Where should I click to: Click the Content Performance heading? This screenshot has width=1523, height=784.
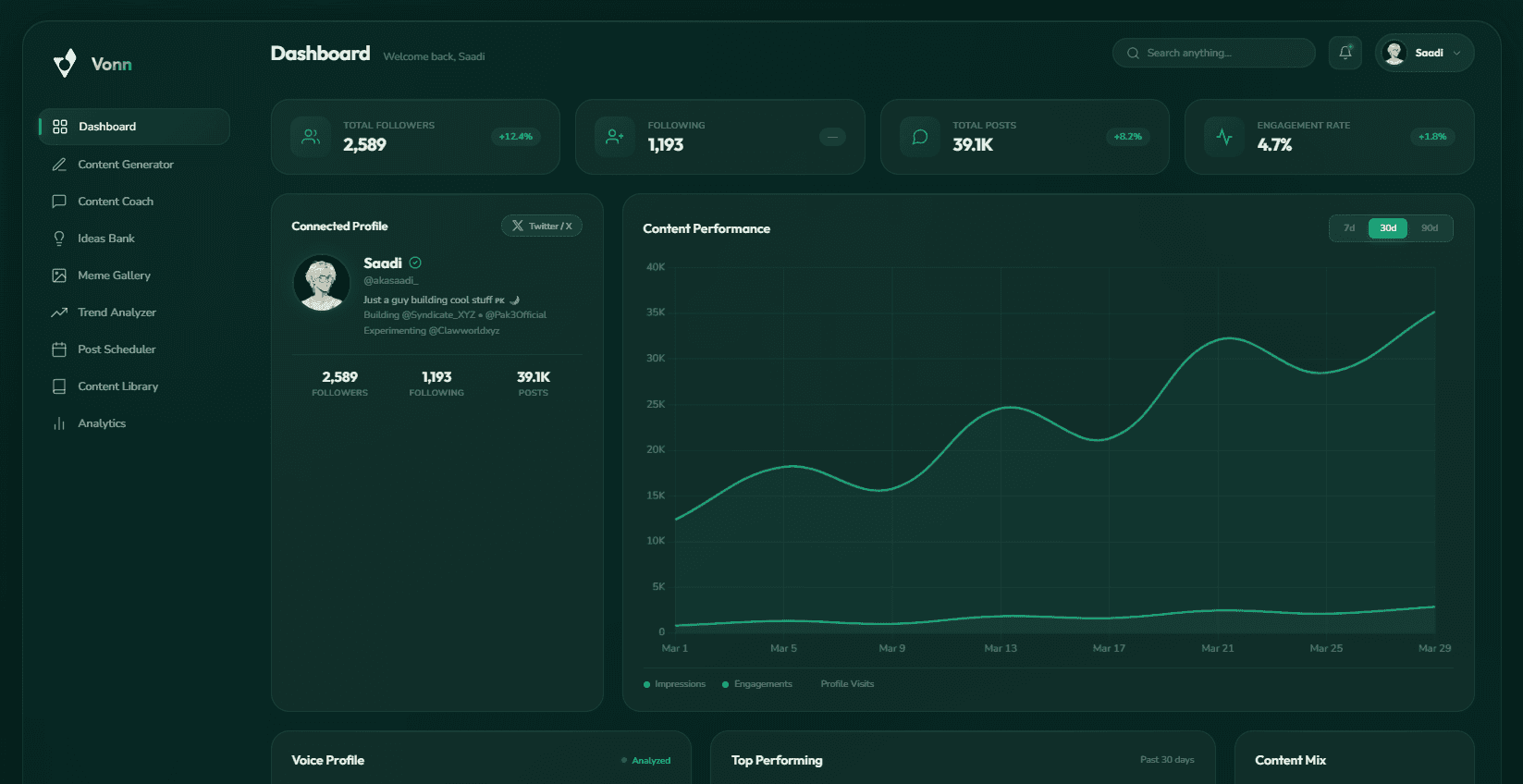(706, 228)
